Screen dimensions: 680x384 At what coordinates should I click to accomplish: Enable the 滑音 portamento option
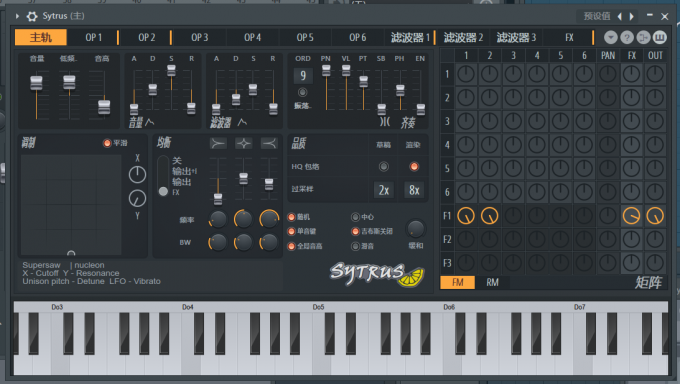(355, 246)
